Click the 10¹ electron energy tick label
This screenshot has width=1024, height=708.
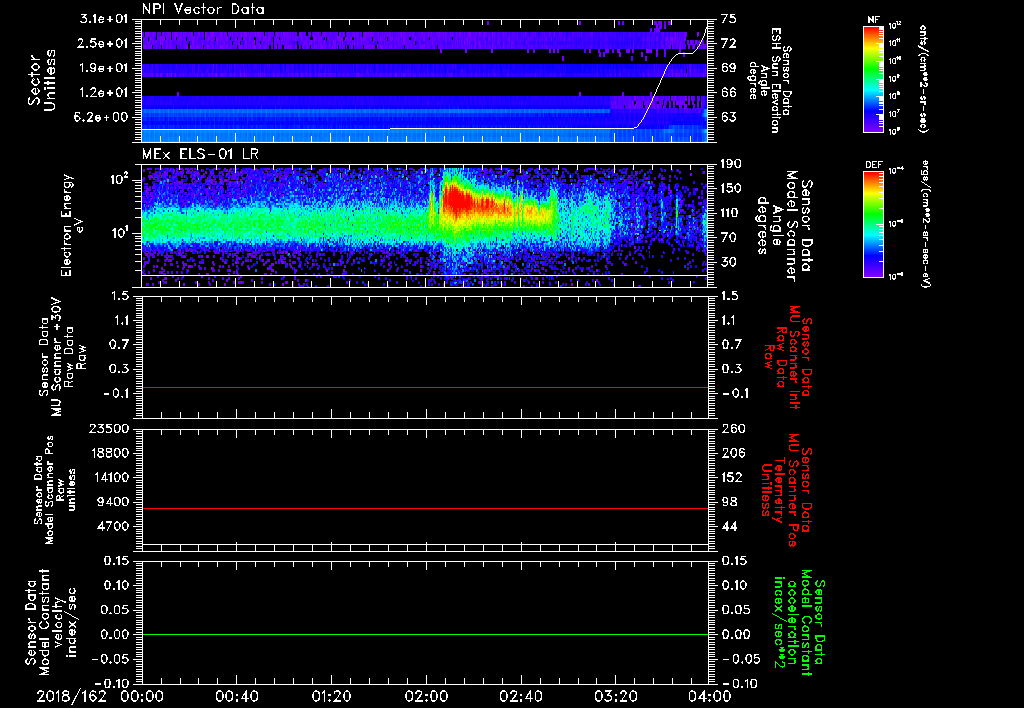point(119,232)
